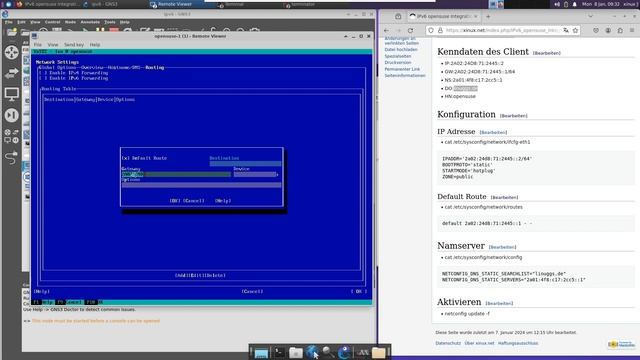Open Remote Viewer Help menu
Image resolution: width=640 pixels, height=360 pixels.
[95, 44]
